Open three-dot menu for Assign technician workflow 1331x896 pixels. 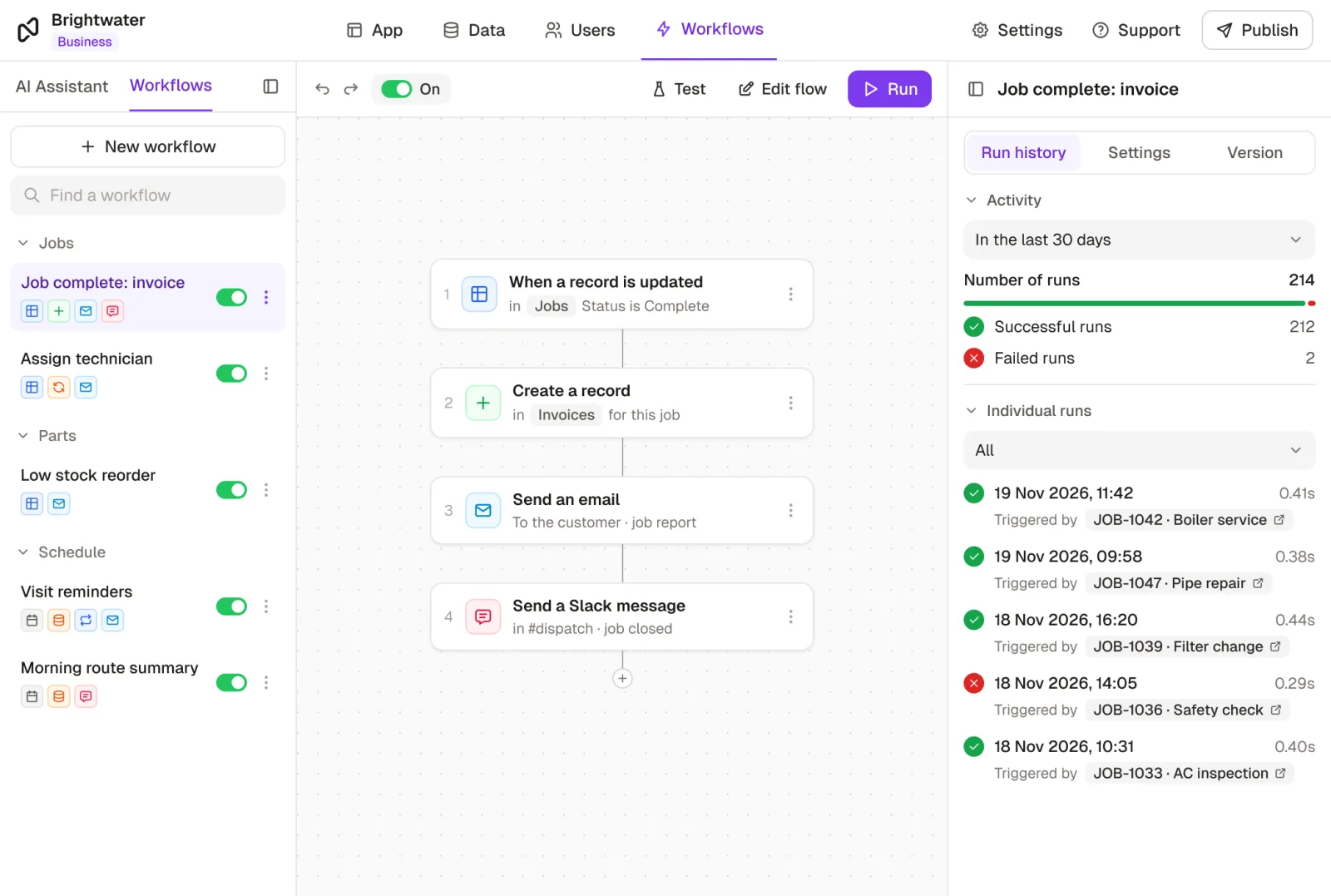(266, 374)
